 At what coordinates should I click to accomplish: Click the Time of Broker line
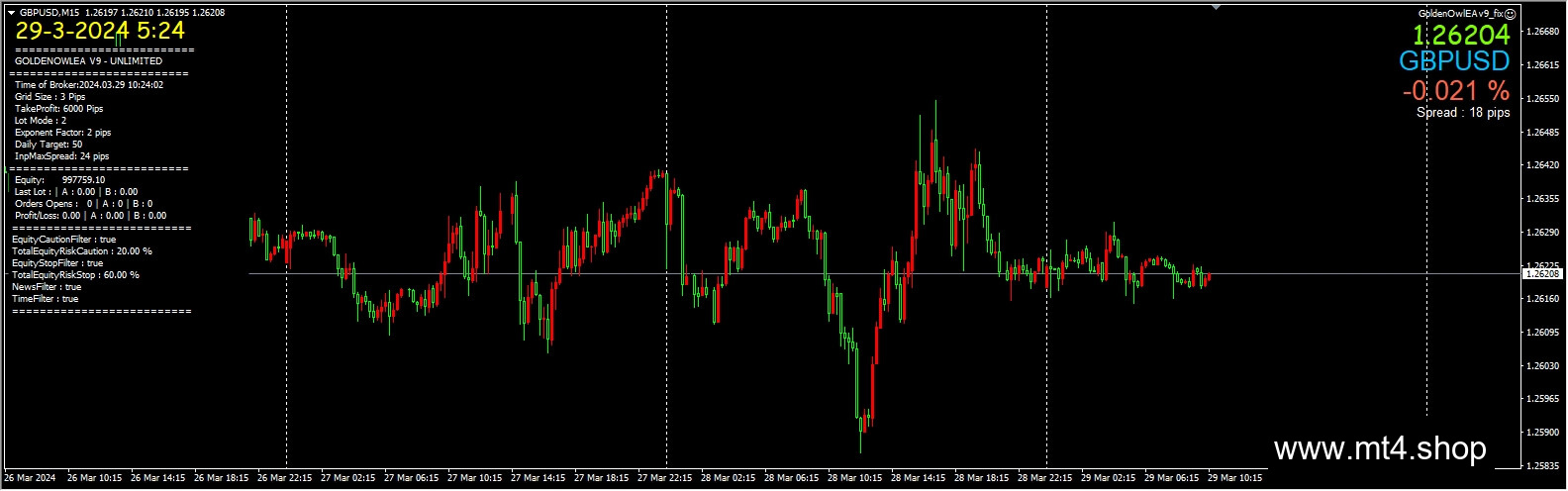(x=89, y=85)
